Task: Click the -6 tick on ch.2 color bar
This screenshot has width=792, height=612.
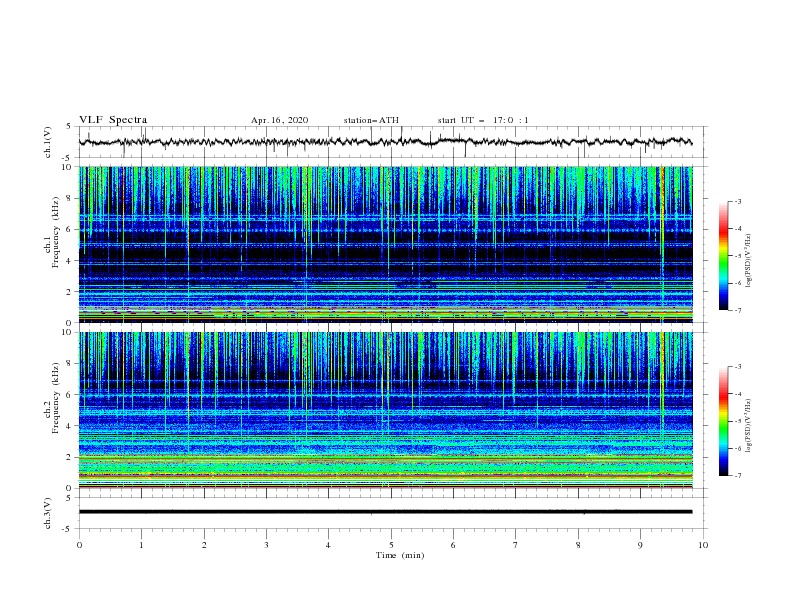Action: tap(737, 448)
